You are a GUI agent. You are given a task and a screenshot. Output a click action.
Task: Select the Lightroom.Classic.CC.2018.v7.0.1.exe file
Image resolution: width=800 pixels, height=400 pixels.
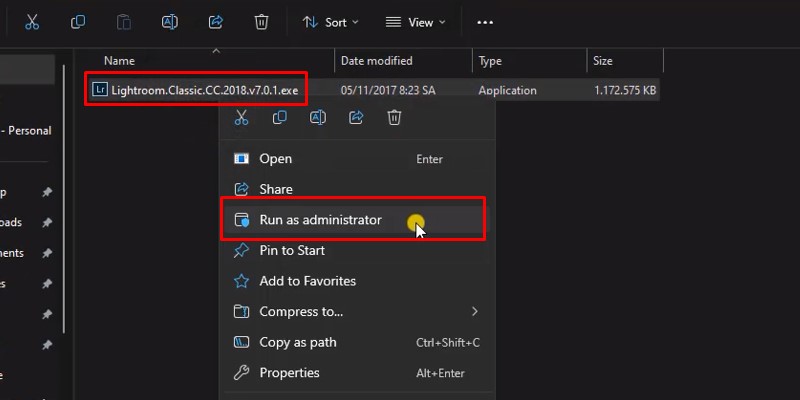[x=205, y=90]
